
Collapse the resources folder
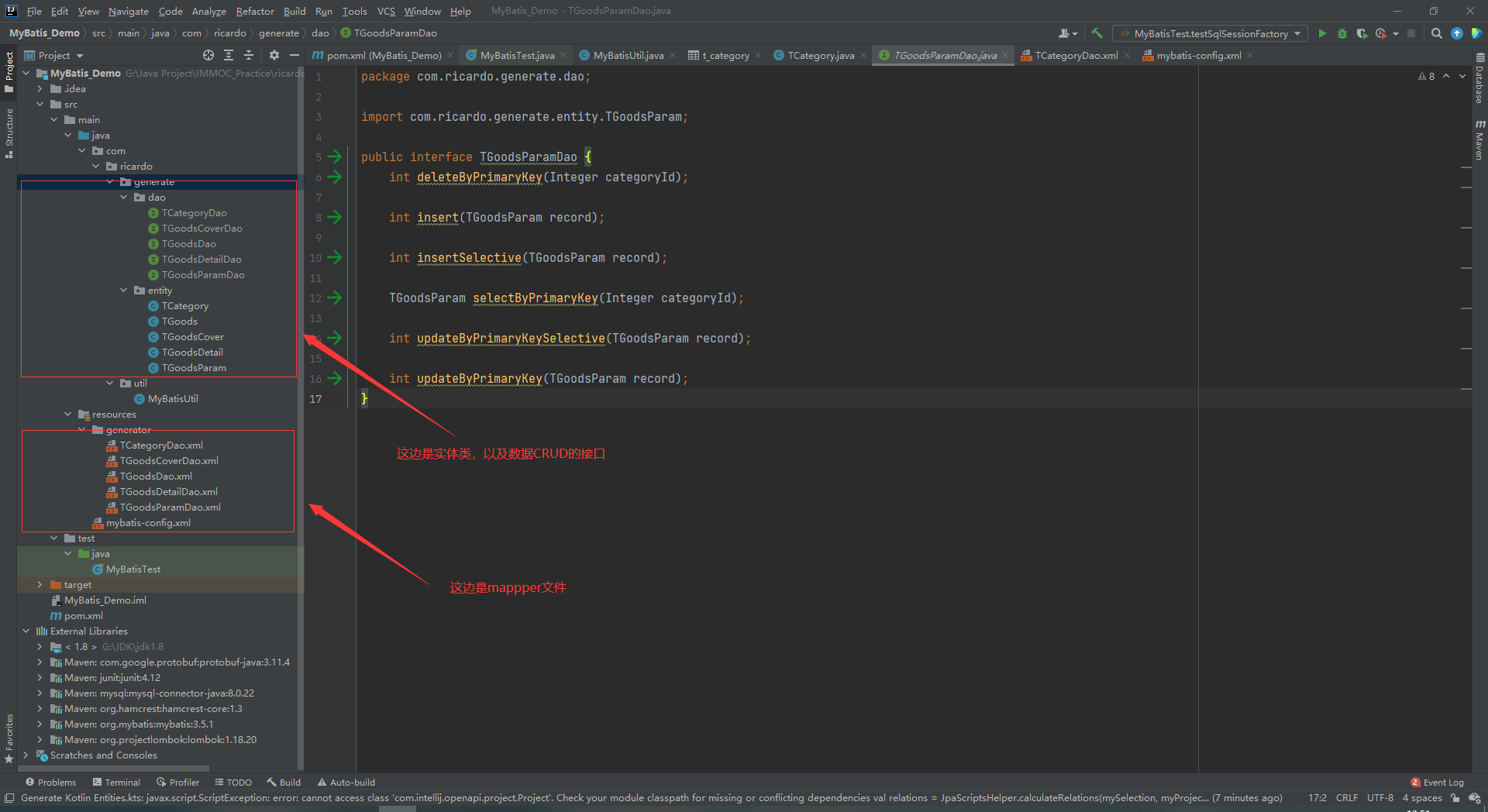point(68,415)
